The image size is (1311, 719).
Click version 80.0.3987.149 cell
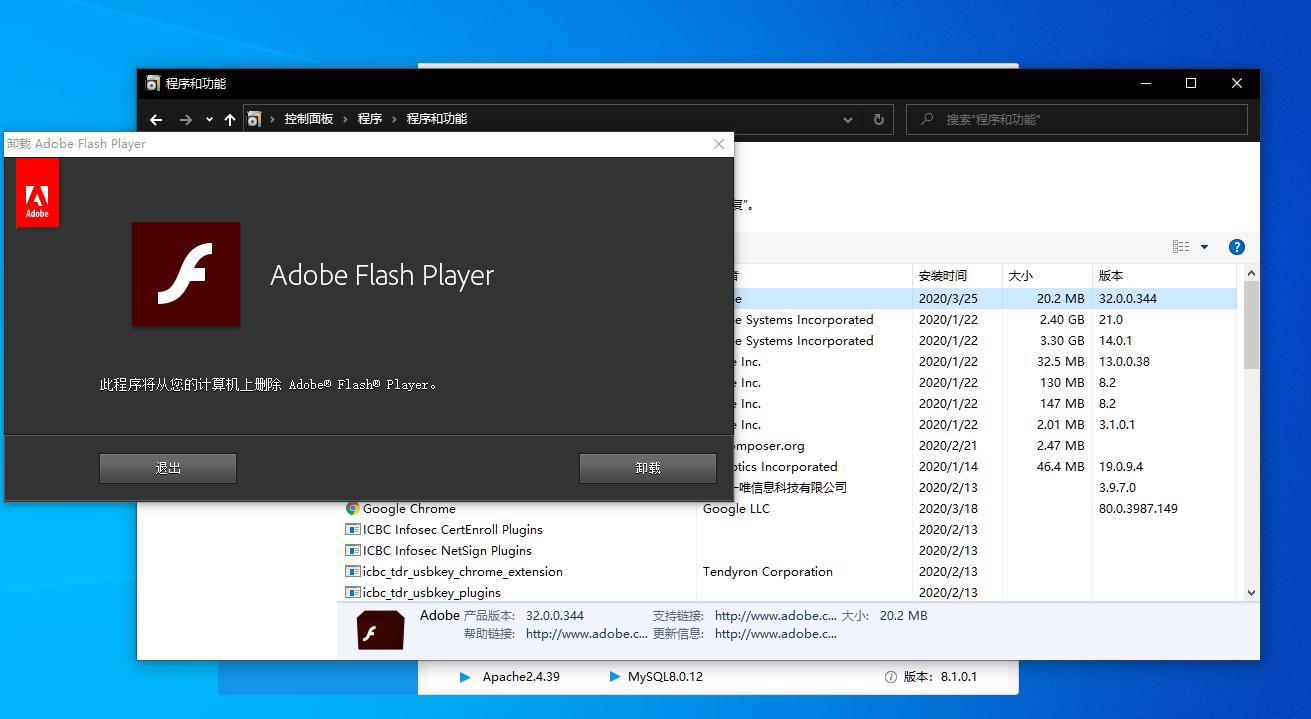tap(1138, 509)
